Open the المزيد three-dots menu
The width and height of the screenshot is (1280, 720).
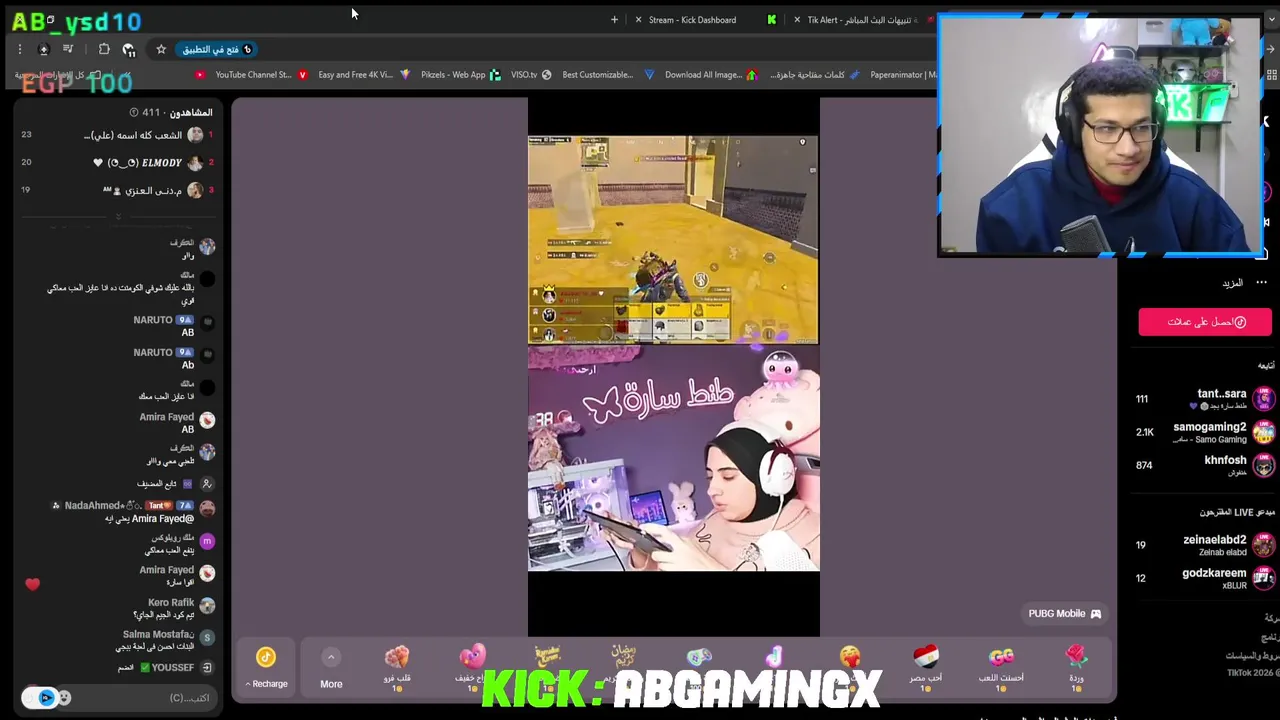click(1261, 283)
